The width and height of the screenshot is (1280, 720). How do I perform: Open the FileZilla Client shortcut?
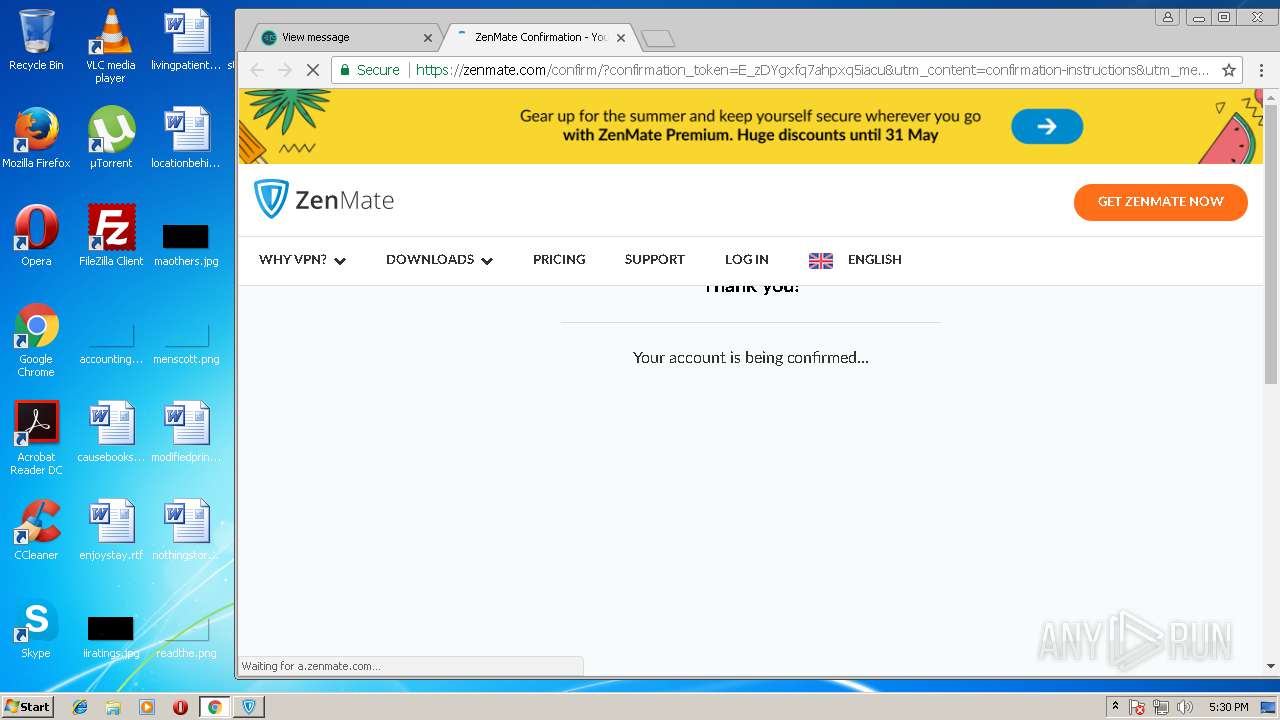pyautogui.click(x=110, y=236)
